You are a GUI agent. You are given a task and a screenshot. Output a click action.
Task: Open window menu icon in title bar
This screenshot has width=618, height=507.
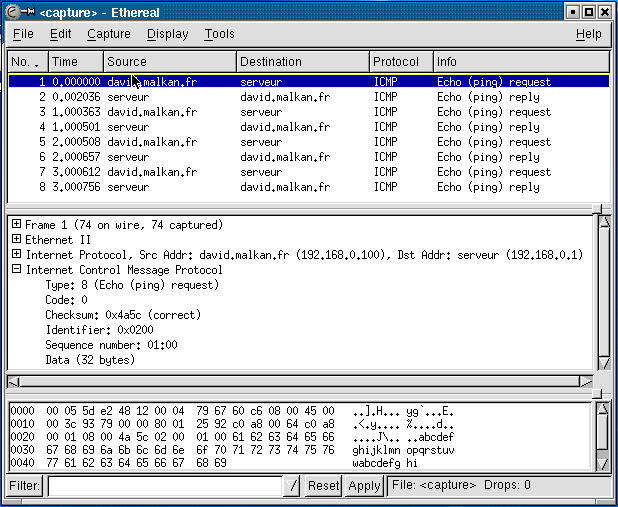click(12, 12)
